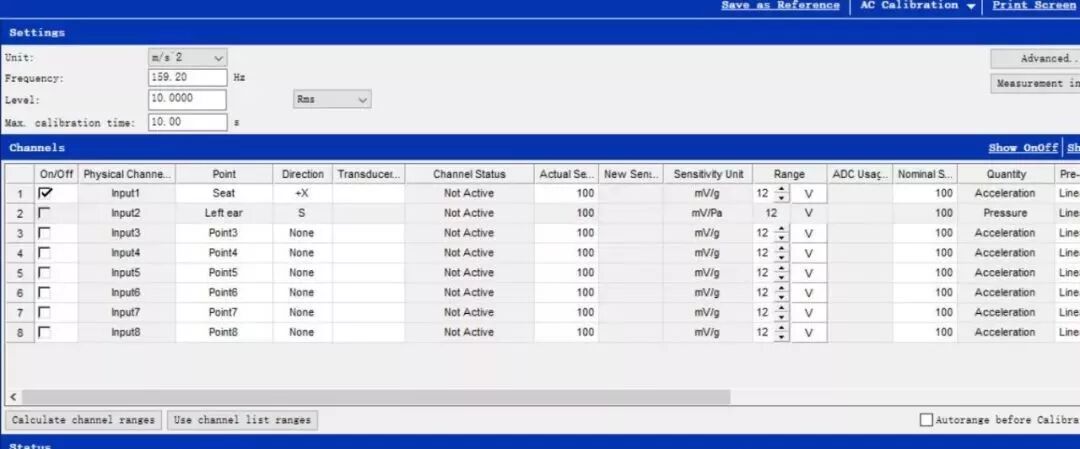
Task: Tick the On/Off checkbox for Input7
Action: pyautogui.click(x=45, y=313)
